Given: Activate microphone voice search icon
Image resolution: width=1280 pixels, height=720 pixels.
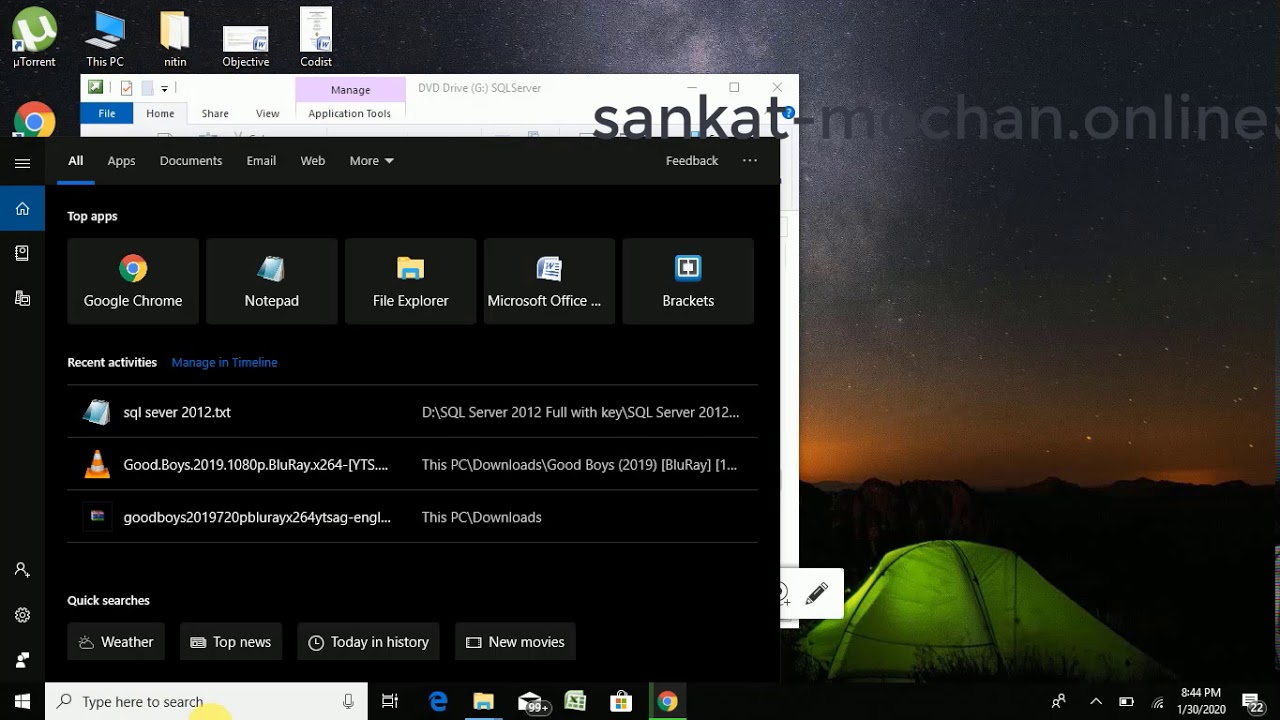Looking at the screenshot, I should tap(348, 702).
